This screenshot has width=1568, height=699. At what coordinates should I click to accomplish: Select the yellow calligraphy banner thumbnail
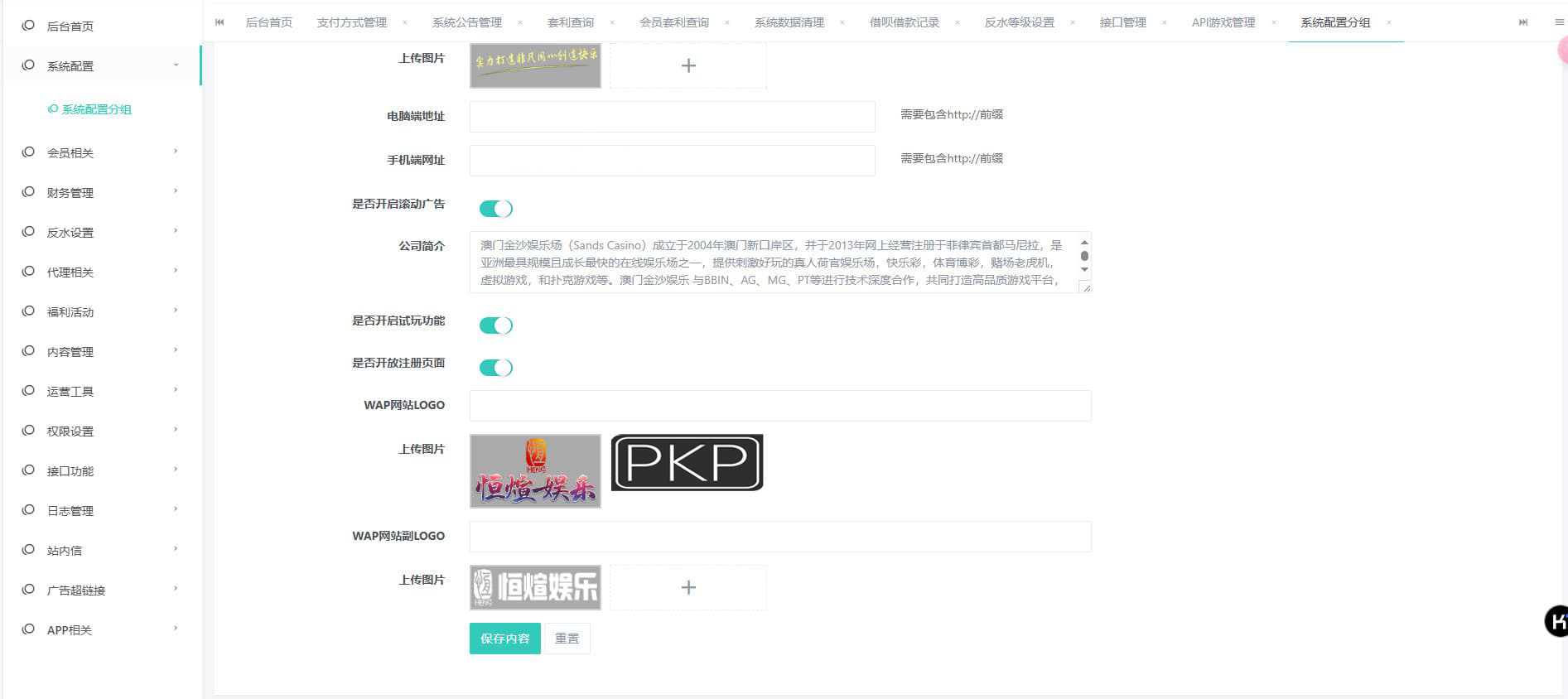click(535, 65)
